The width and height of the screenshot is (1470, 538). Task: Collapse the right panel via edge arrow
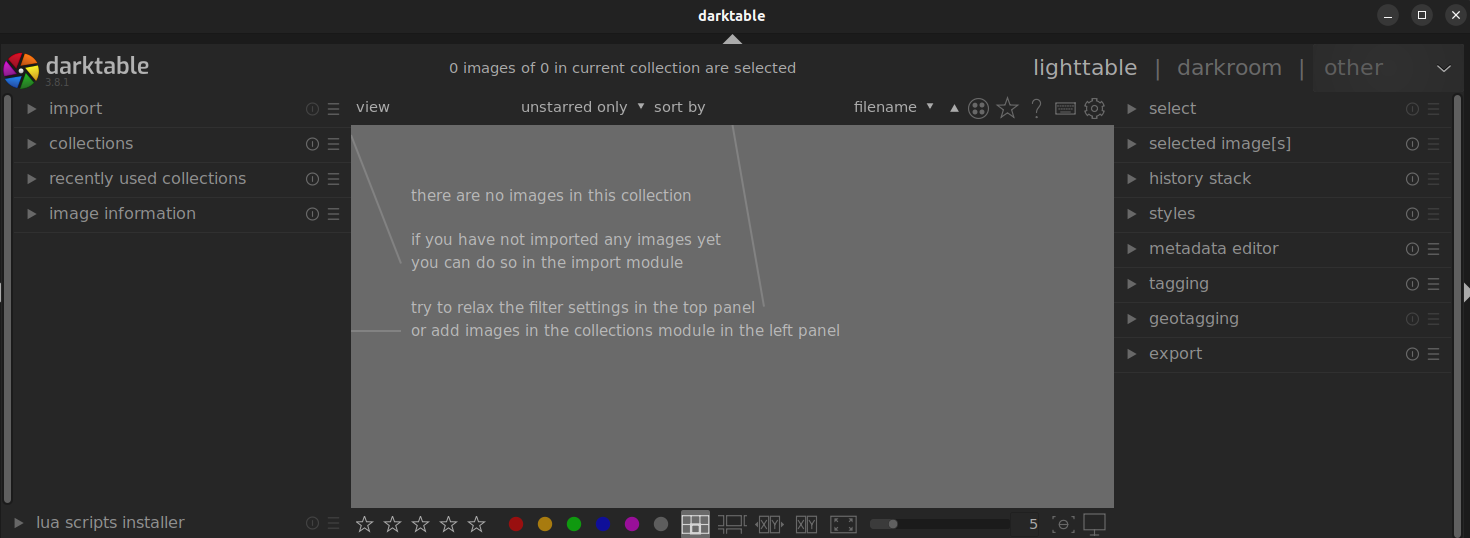click(1465, 292)
